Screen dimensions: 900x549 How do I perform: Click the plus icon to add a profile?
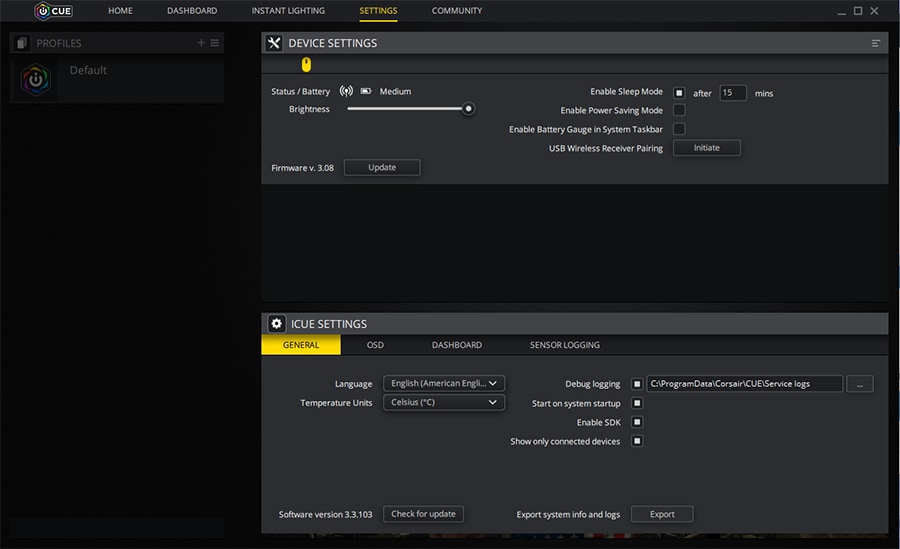(201, 43)
